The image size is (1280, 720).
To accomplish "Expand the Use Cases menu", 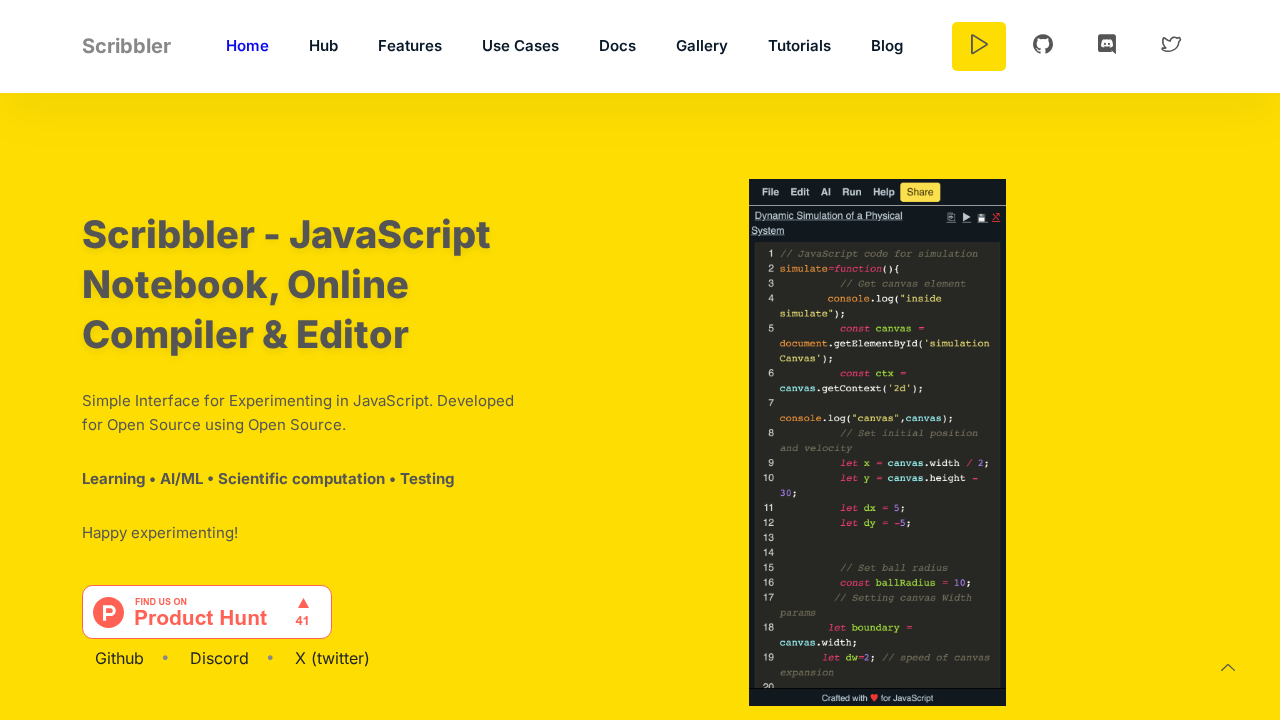I will [520, 46].
